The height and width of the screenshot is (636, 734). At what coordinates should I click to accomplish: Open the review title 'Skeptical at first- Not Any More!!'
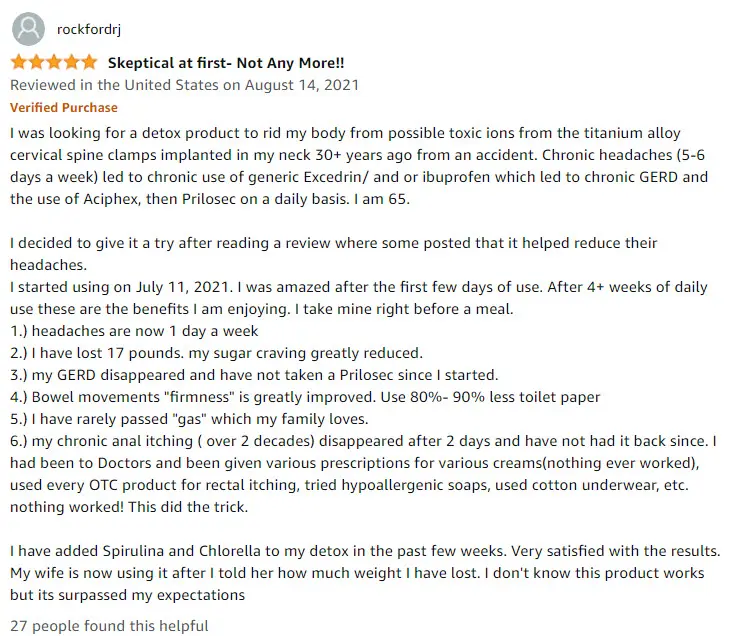point(226,63)
